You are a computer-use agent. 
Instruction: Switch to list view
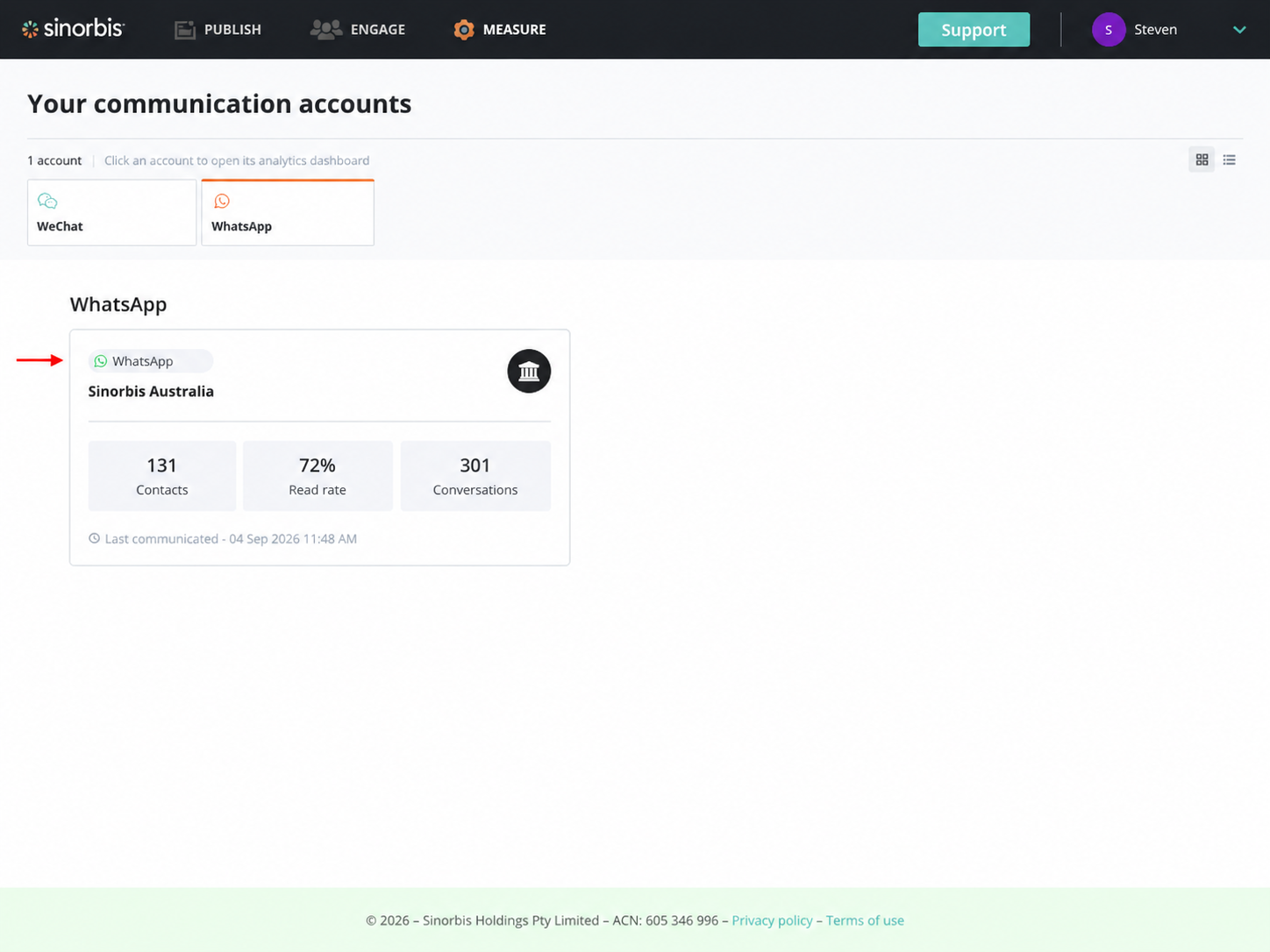(x=1230, y=160)
